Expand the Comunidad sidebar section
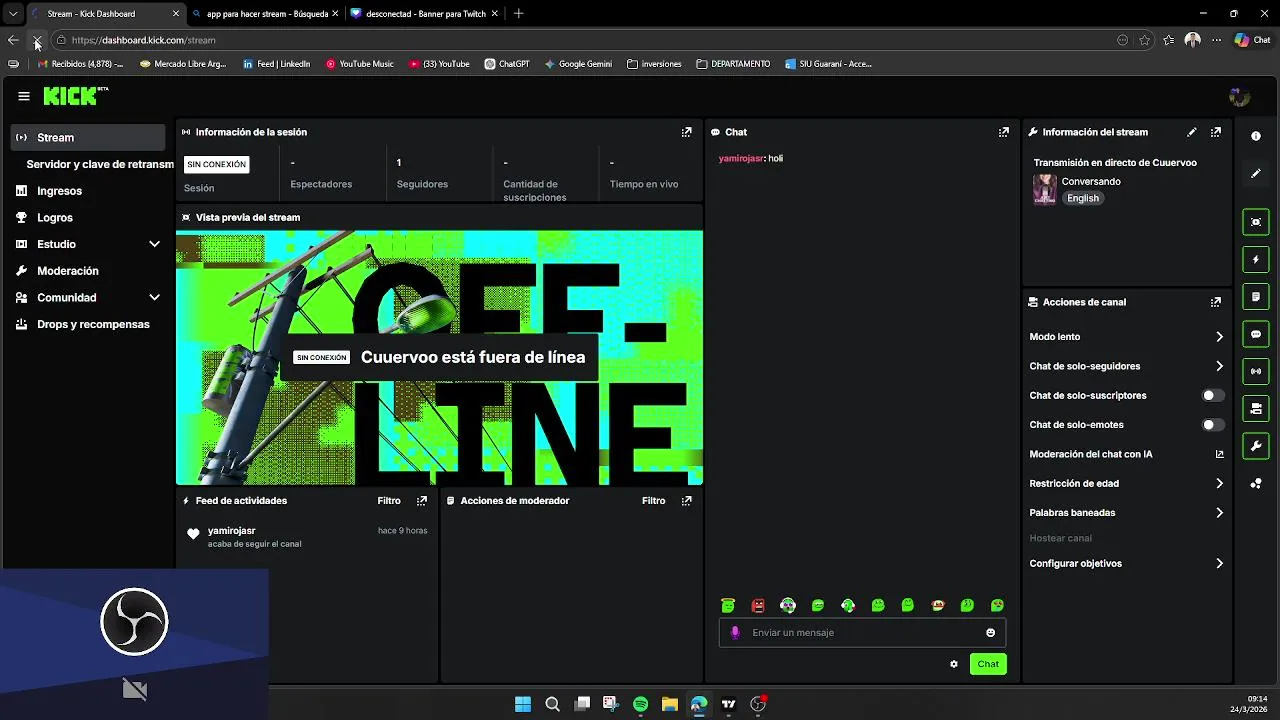Image resolution: width=1280 pixels, height=720 pixels. pos(154,298)
